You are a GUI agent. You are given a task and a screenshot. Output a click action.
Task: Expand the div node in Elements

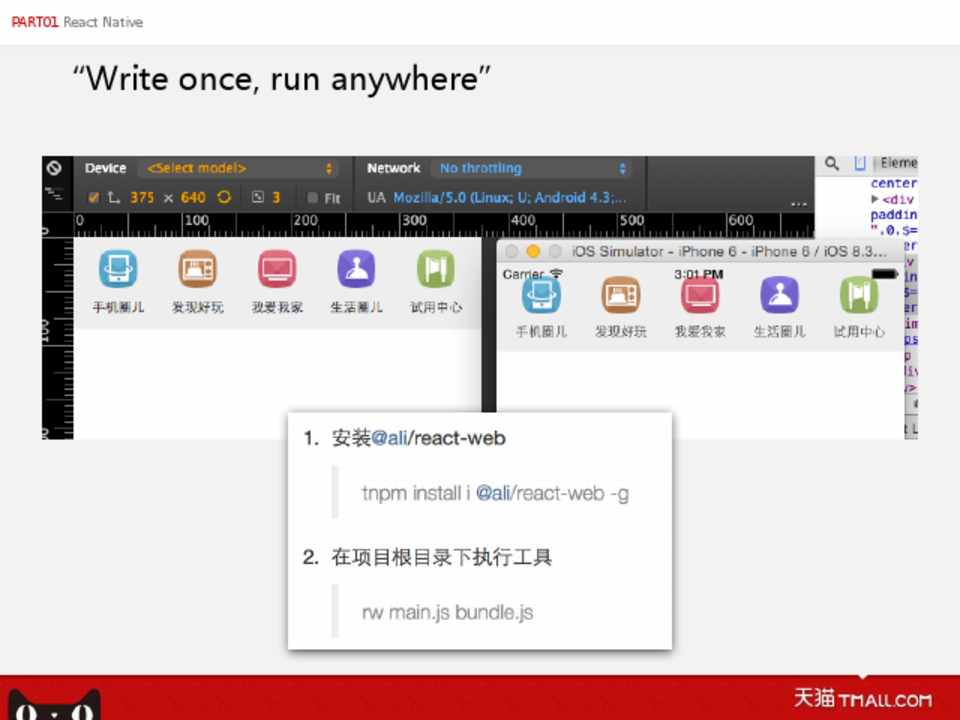(x=875, y=199)
